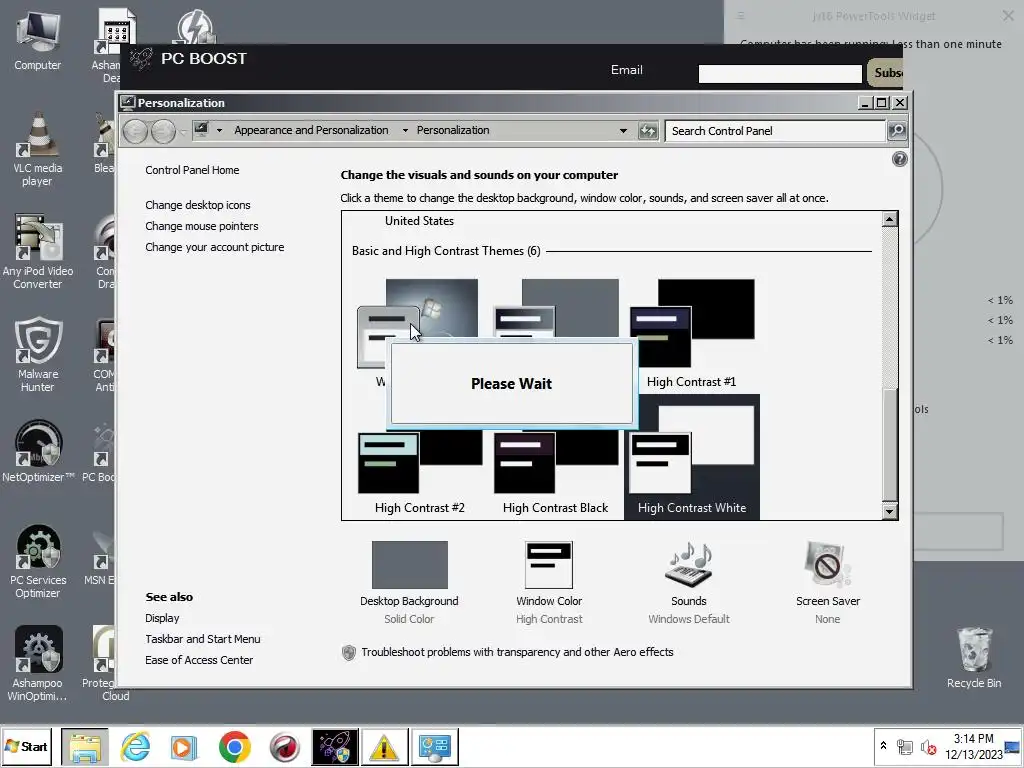
Task: Open the network tray icon
Action: click(904, 746)
